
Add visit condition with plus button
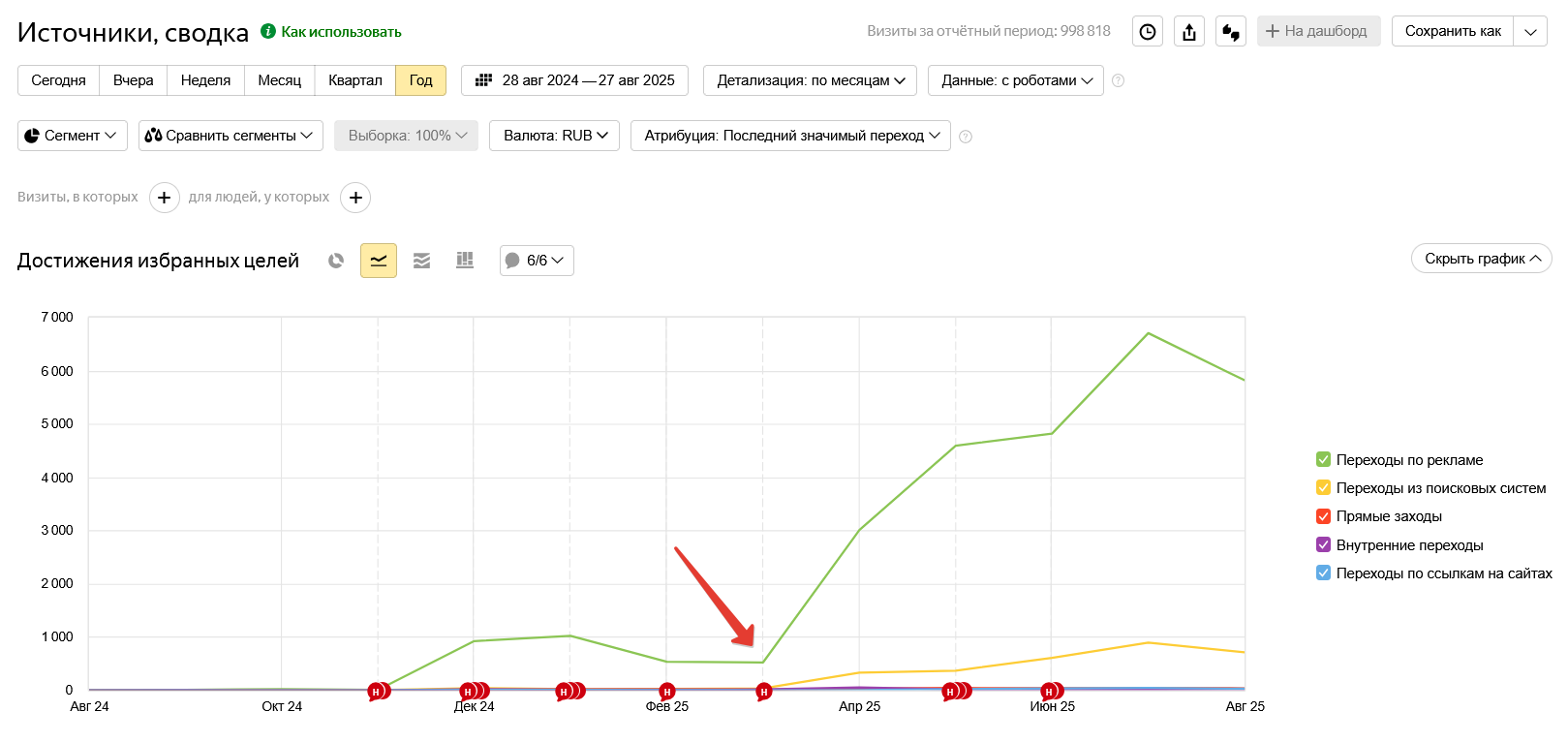[x=165, y=198]
